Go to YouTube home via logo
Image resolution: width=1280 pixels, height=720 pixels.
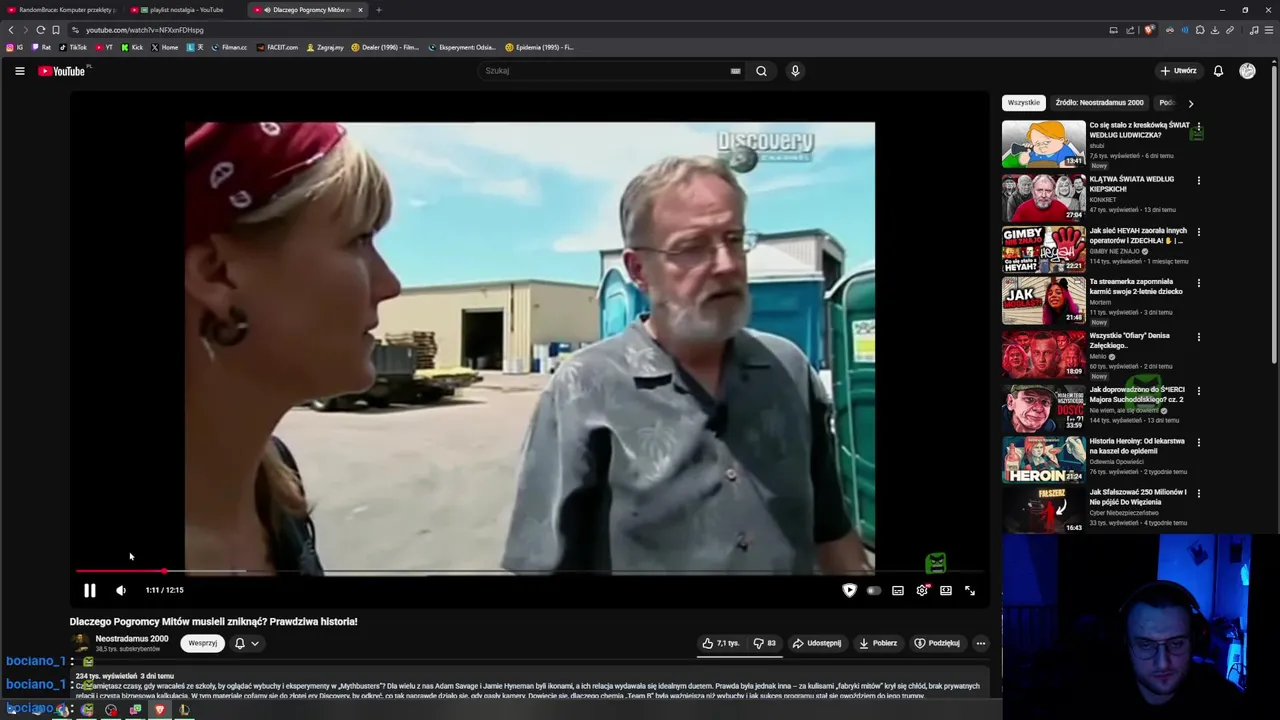coord(63,71)
